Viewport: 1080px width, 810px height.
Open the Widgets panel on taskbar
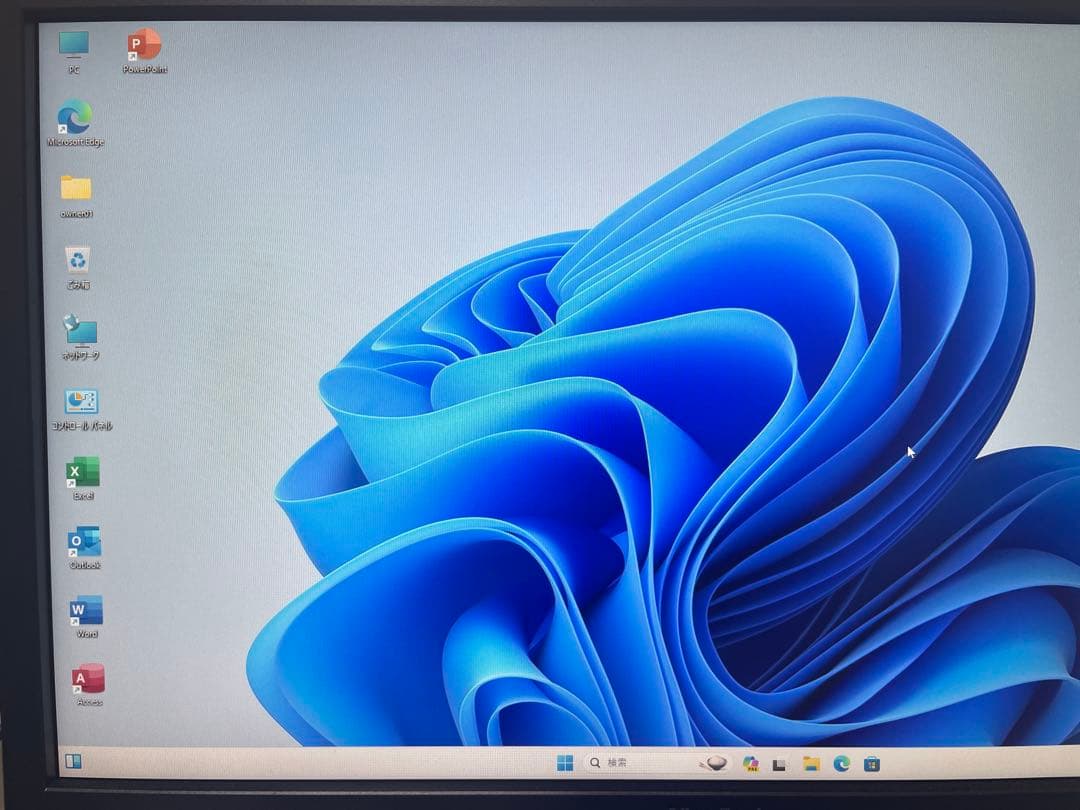coord(73,761)
